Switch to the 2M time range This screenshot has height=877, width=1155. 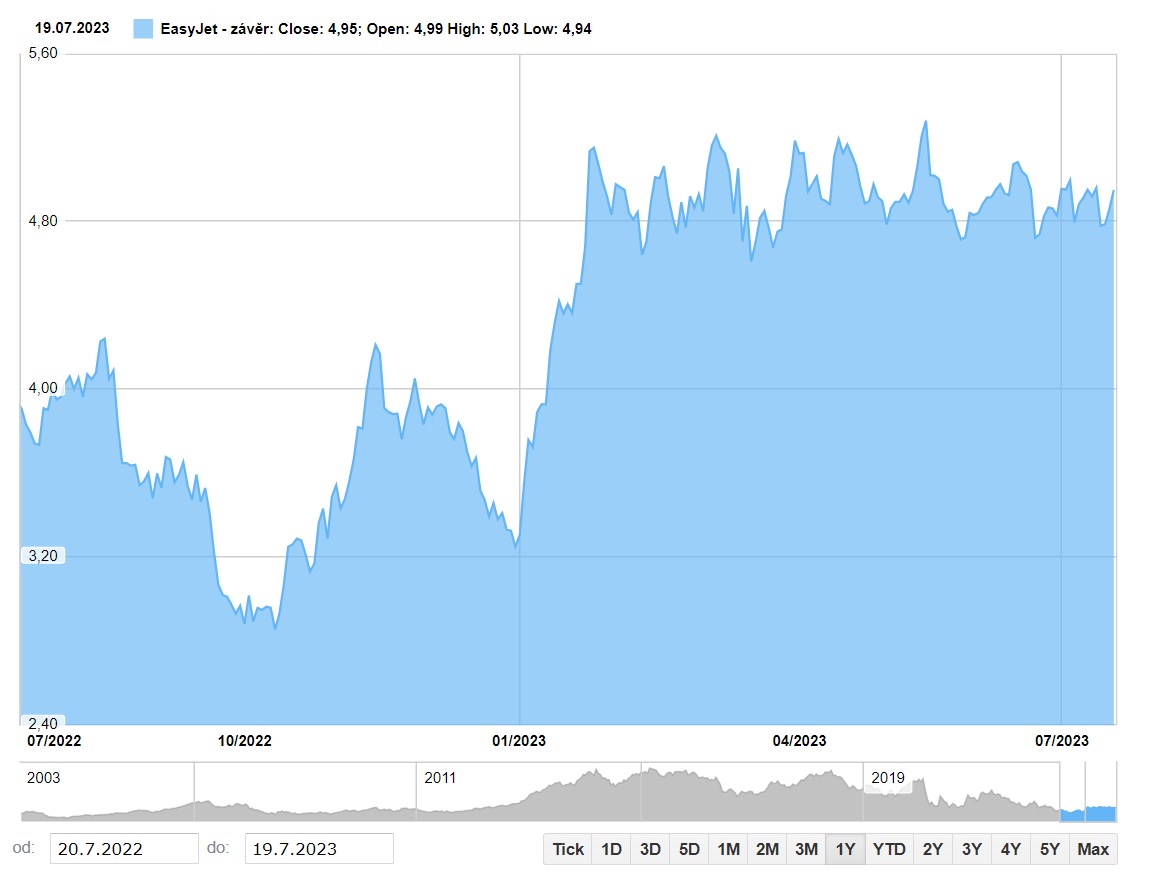point(767,849)
